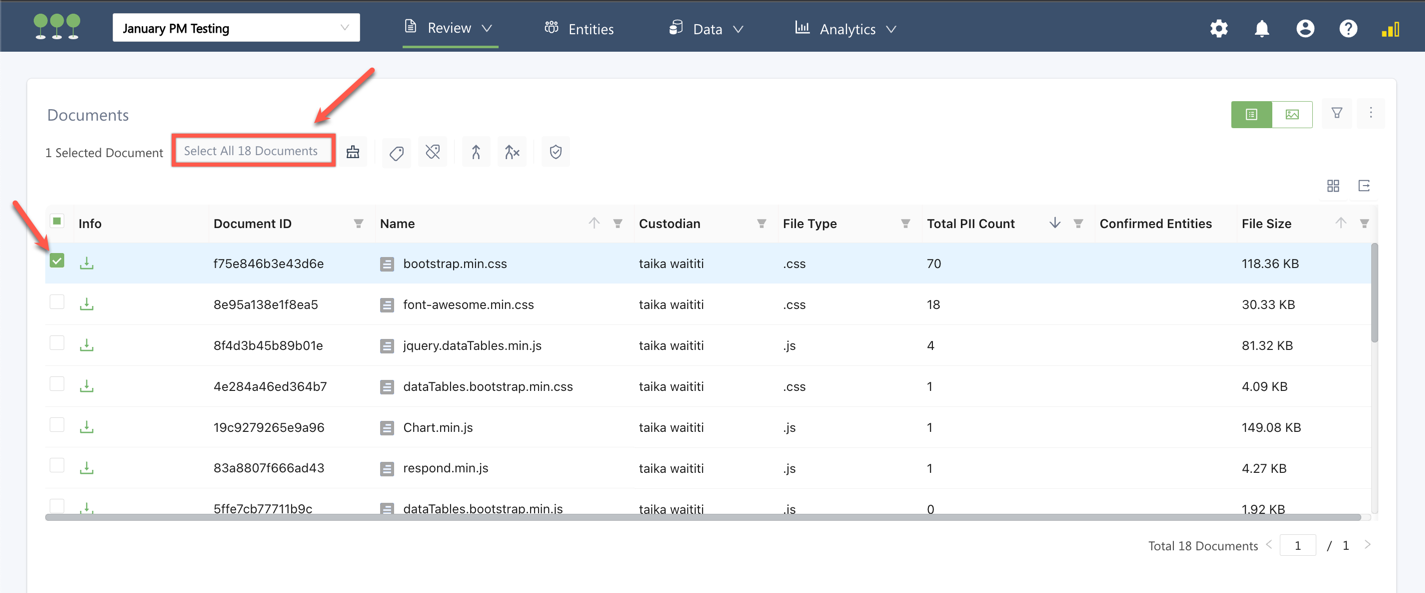Open the January PM Testing project dropdown
Screen dimensions: 1425x593
(236, 28)
